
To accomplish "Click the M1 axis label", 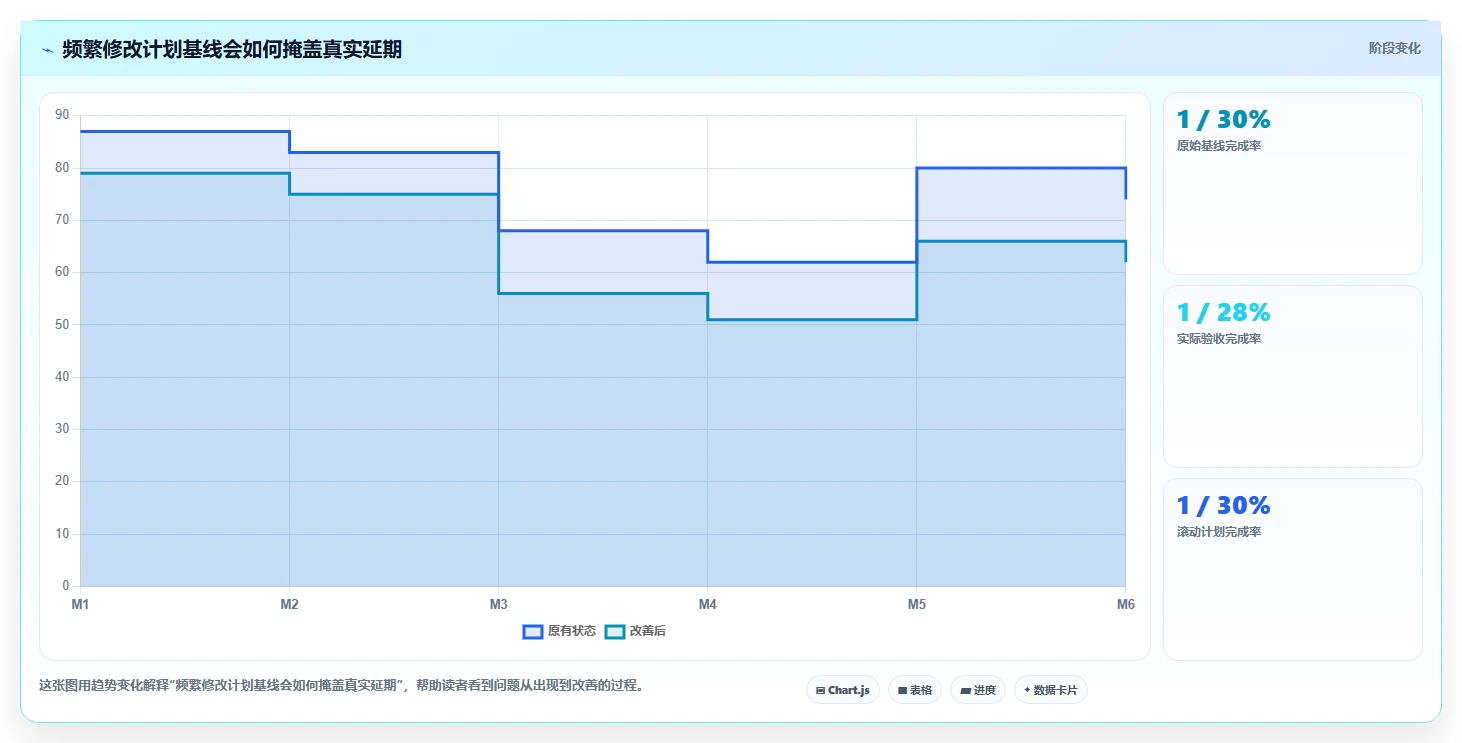I will pyautogui.click(x=80, y=604).
